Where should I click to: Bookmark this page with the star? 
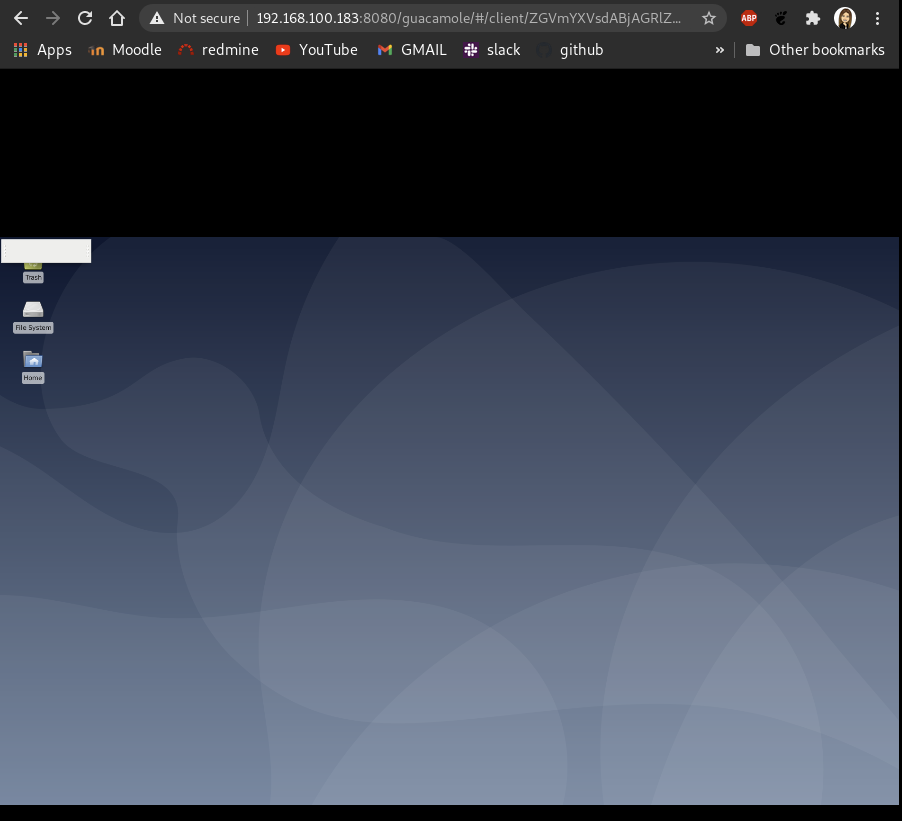coord(709,18)
